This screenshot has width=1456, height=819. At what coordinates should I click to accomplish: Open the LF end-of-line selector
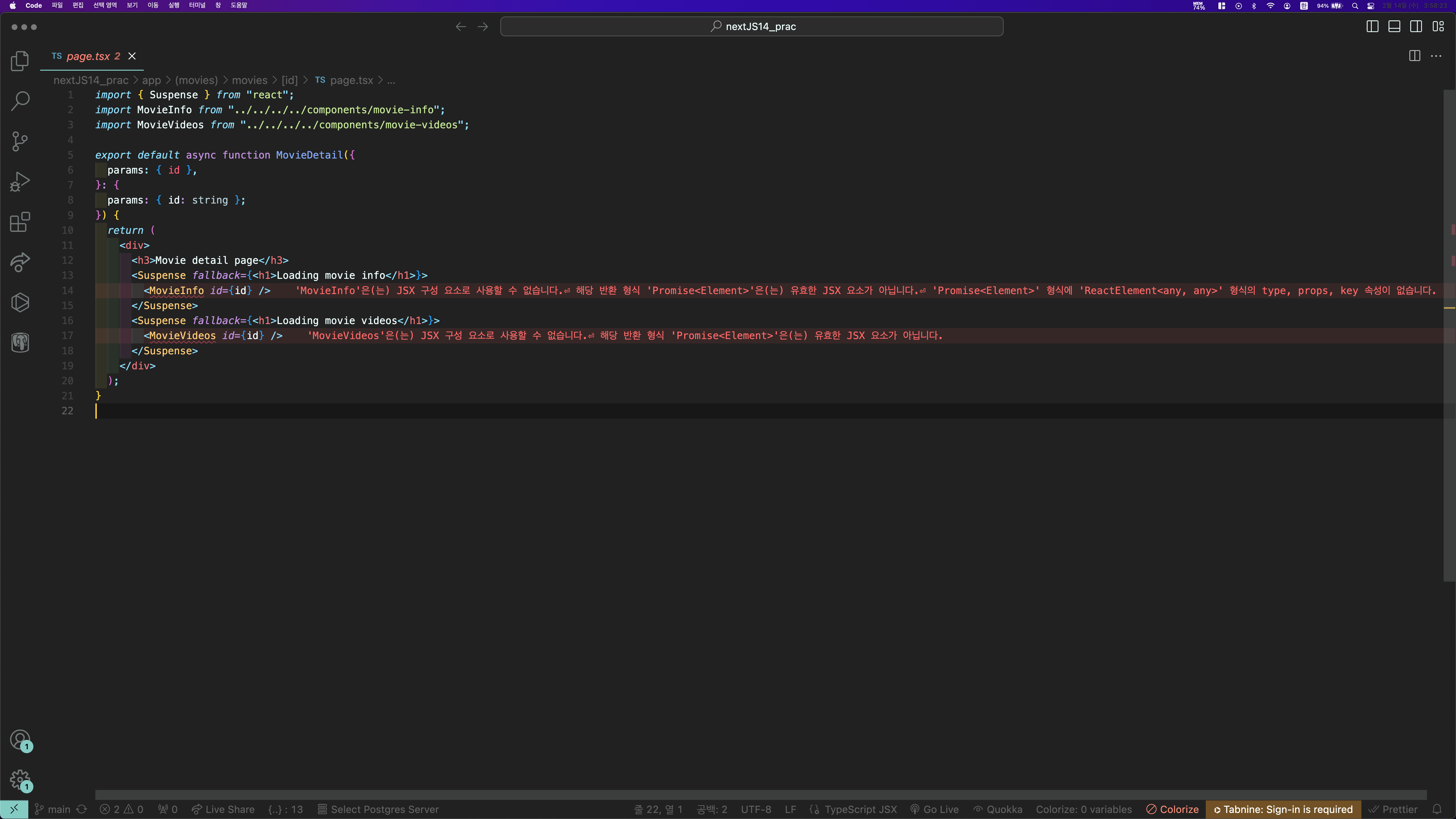tap(790, 809)
